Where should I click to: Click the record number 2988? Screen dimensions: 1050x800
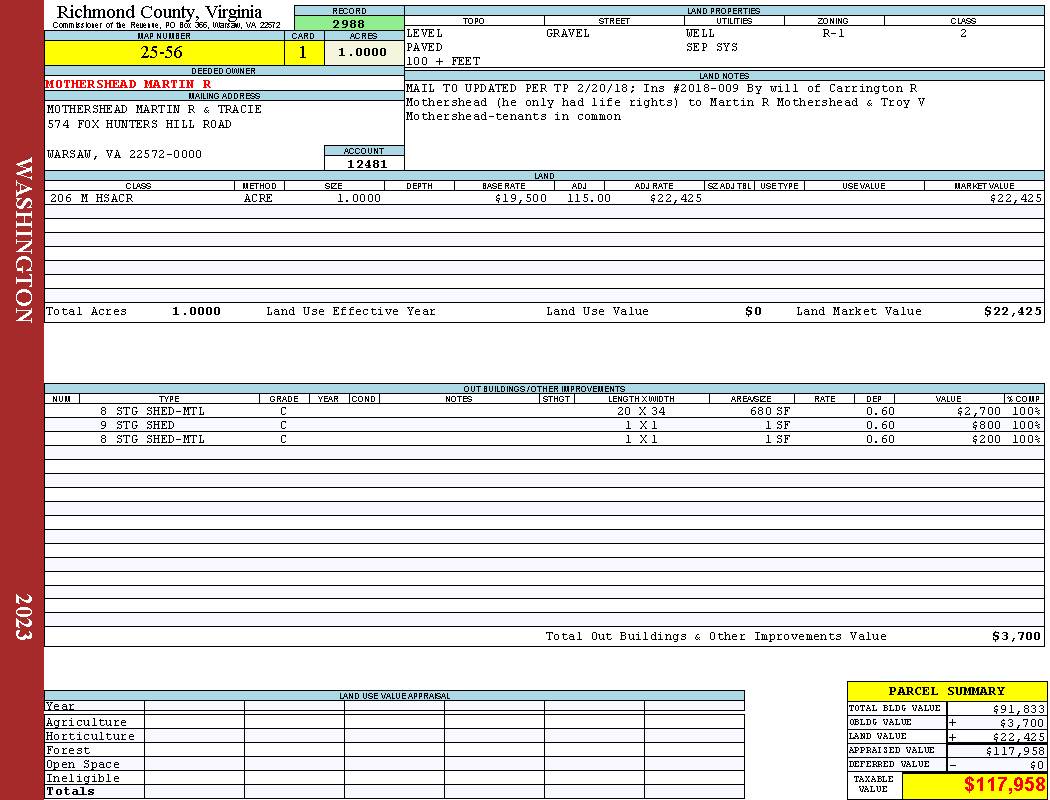coord(349,24)
